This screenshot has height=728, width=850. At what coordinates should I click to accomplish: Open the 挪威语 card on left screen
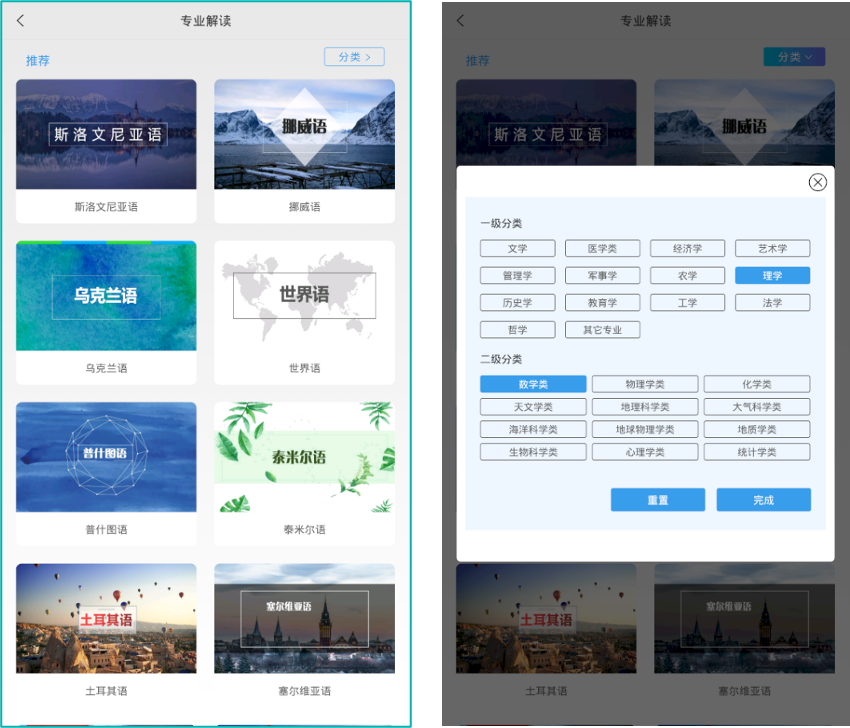pos(305,151)
